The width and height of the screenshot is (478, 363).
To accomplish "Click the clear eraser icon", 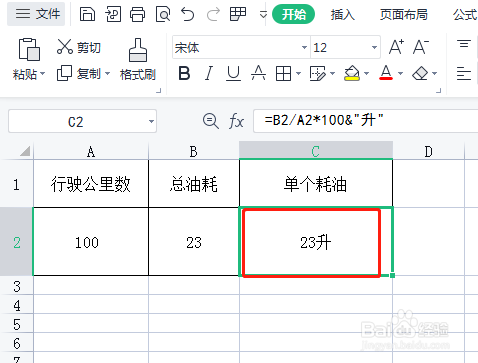I will [420, 73].
